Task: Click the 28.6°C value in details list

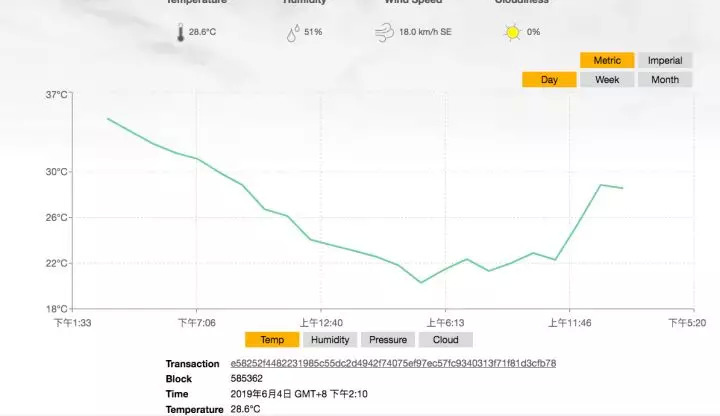Action: point(245,409)
